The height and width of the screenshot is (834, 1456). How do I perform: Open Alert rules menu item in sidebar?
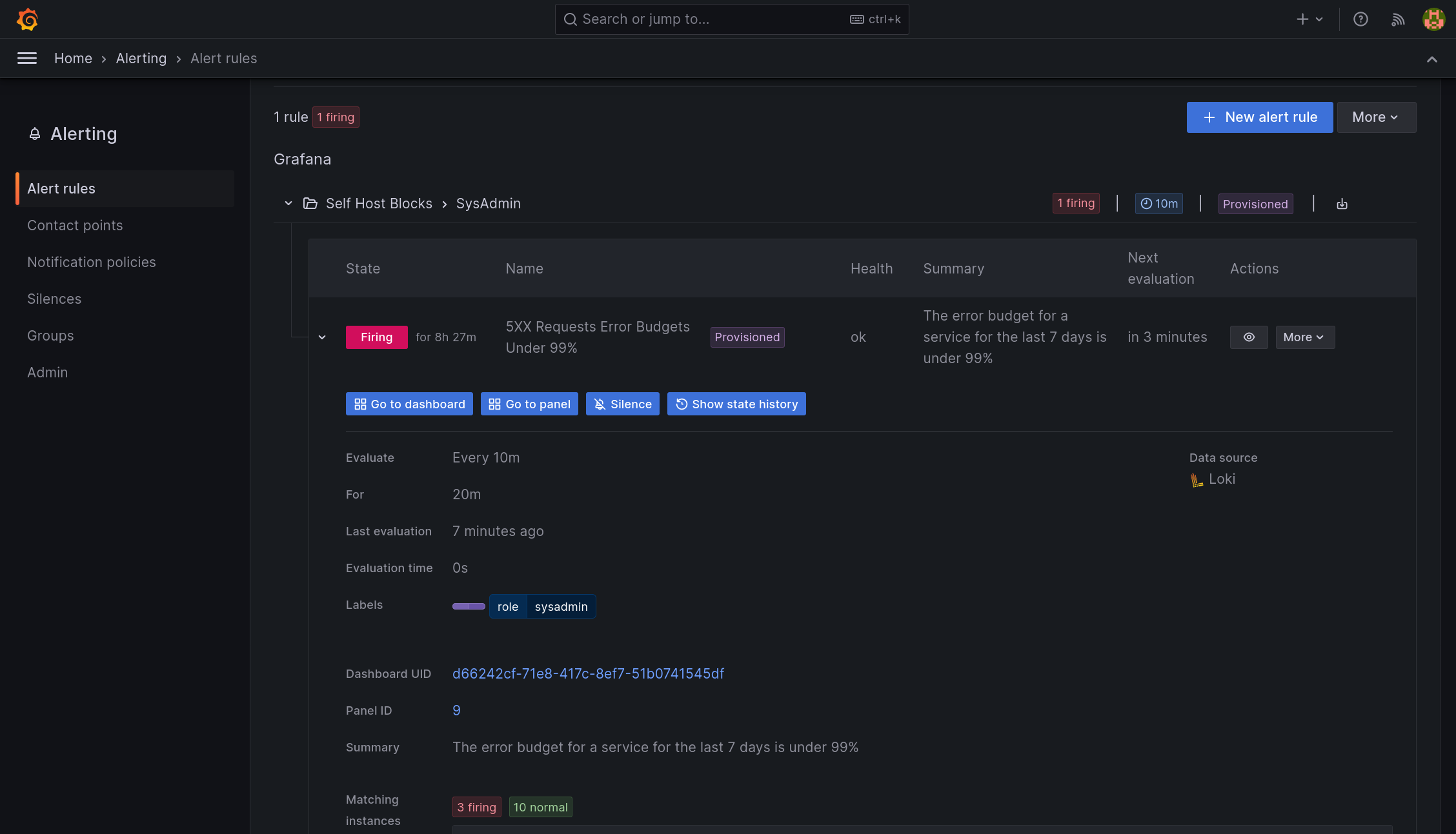click(x=61, y=188)
